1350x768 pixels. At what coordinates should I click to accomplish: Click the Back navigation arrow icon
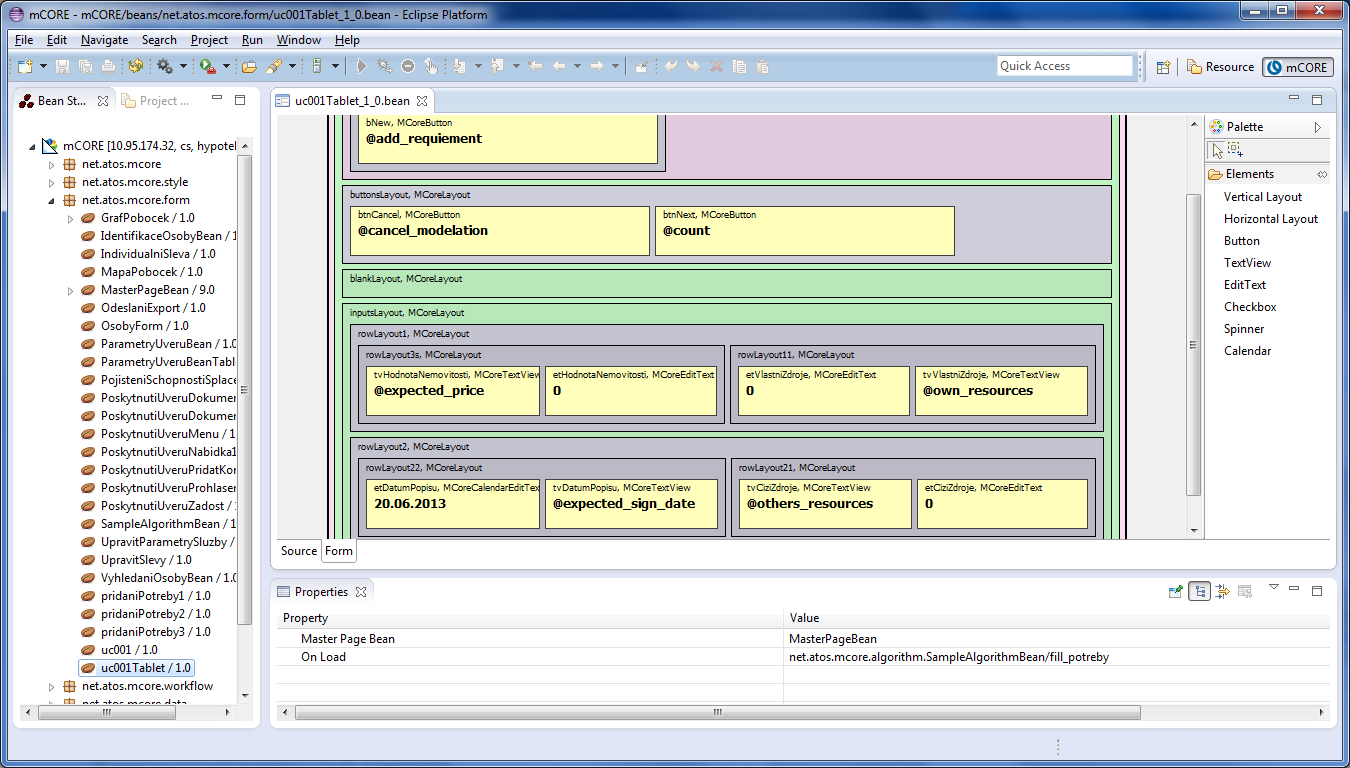(560, 66)
